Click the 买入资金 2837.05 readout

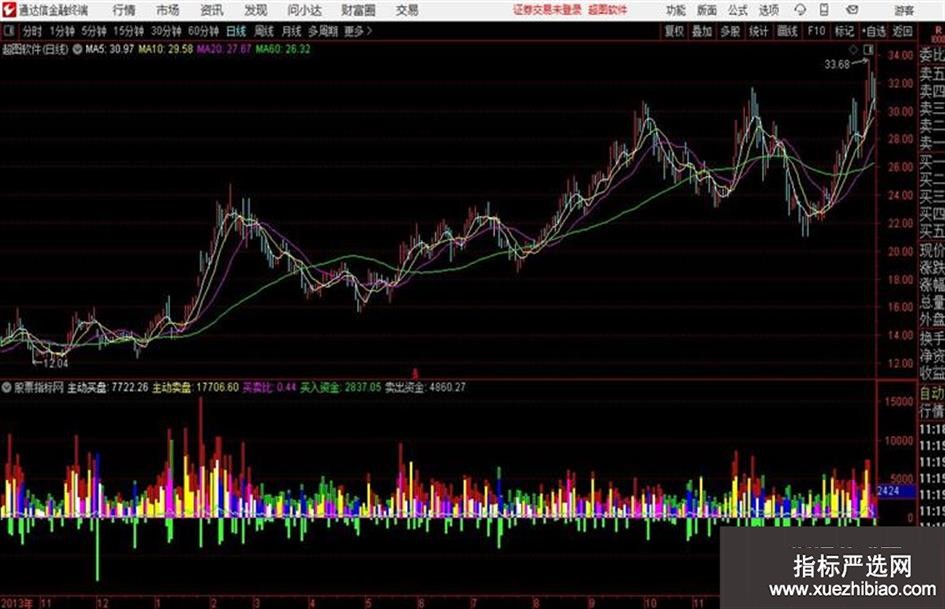(341, 387)
